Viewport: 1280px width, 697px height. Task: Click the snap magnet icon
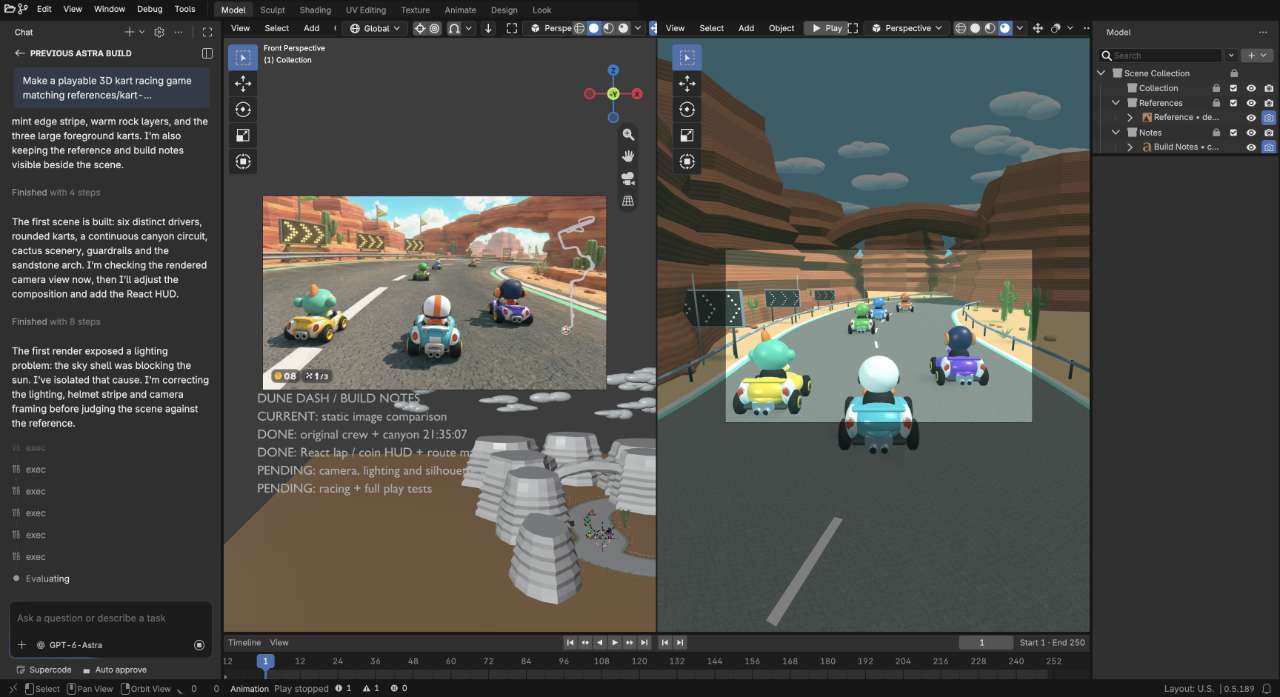click(454, 28)
